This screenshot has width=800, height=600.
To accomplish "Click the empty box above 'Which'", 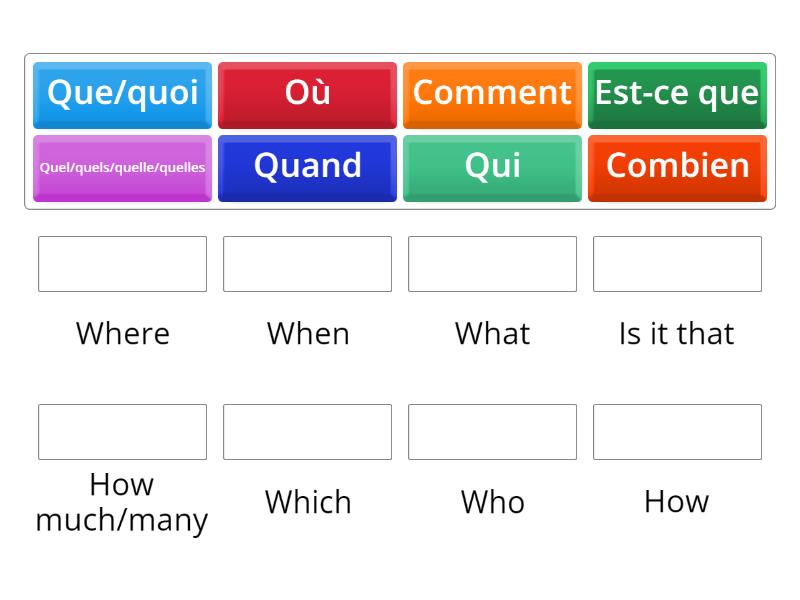I will pyautogui.click(x=307, y=432).
